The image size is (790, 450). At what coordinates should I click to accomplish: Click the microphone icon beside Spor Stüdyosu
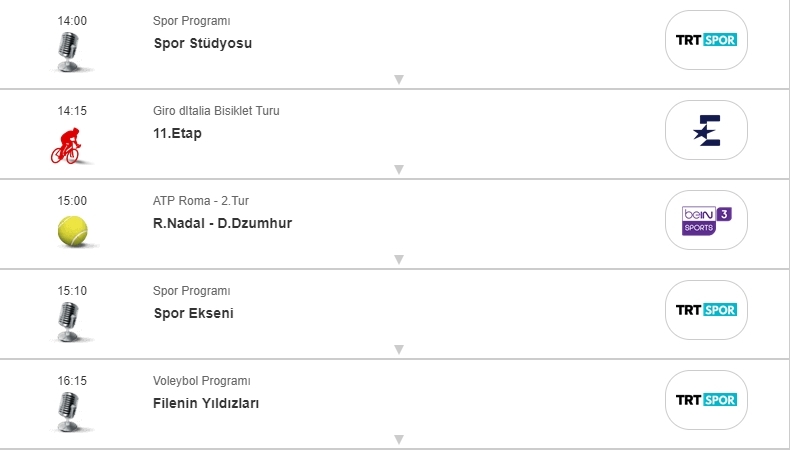68,51
